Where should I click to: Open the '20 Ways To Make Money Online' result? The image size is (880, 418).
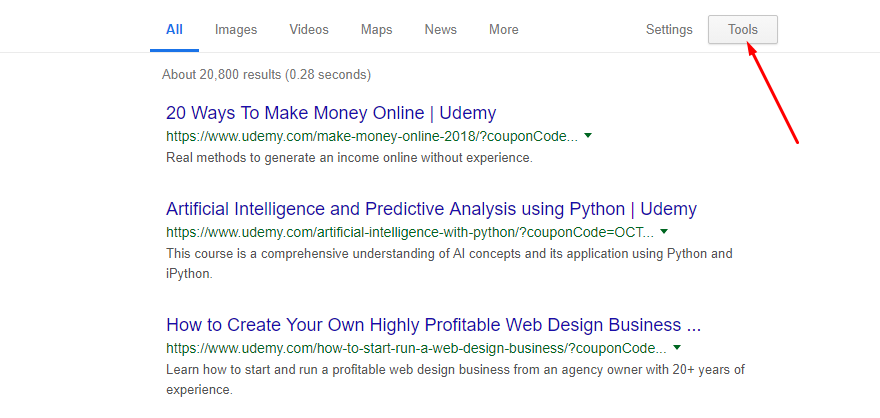[331, 113]
